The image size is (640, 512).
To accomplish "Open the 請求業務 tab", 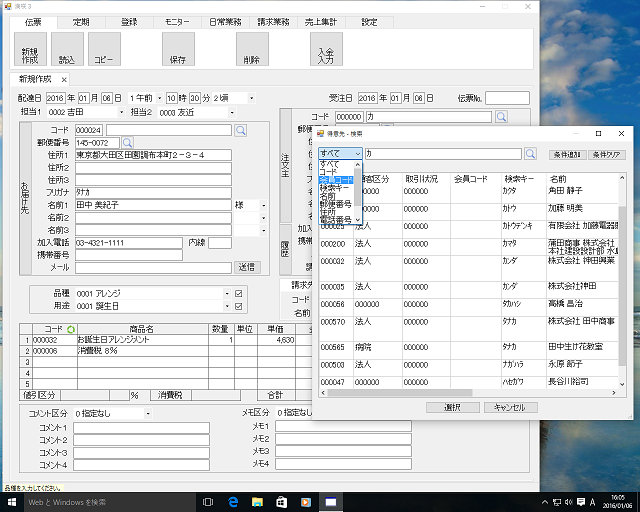I will [x=273, y=22].
